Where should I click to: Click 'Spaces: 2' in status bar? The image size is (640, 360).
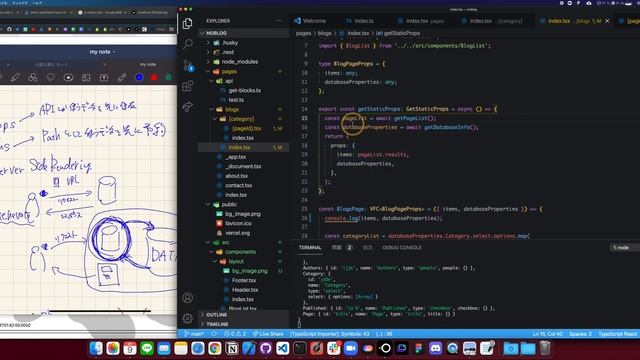coord(580,334)
